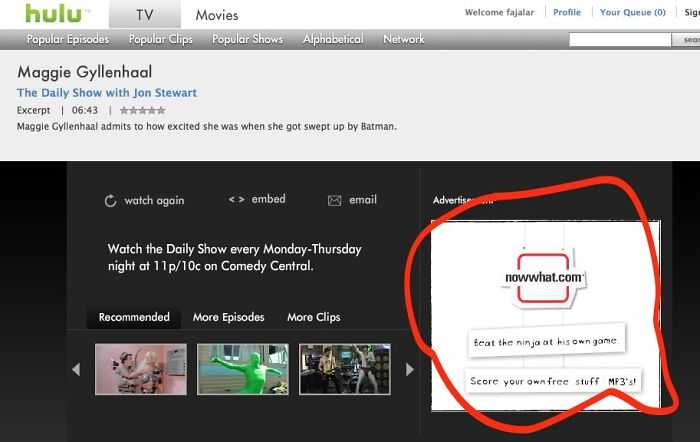Open the guitar players clip thumbnail
Image resolution: width=700 pixels, height=442 pixels.
[345, 369]
